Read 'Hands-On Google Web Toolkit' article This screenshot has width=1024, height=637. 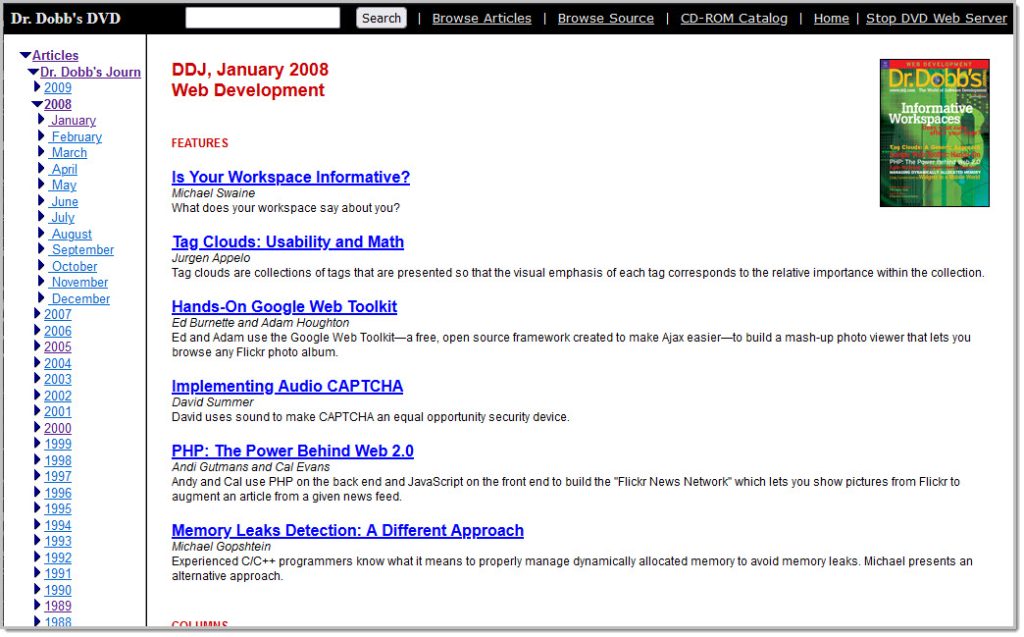click(284, 306)
